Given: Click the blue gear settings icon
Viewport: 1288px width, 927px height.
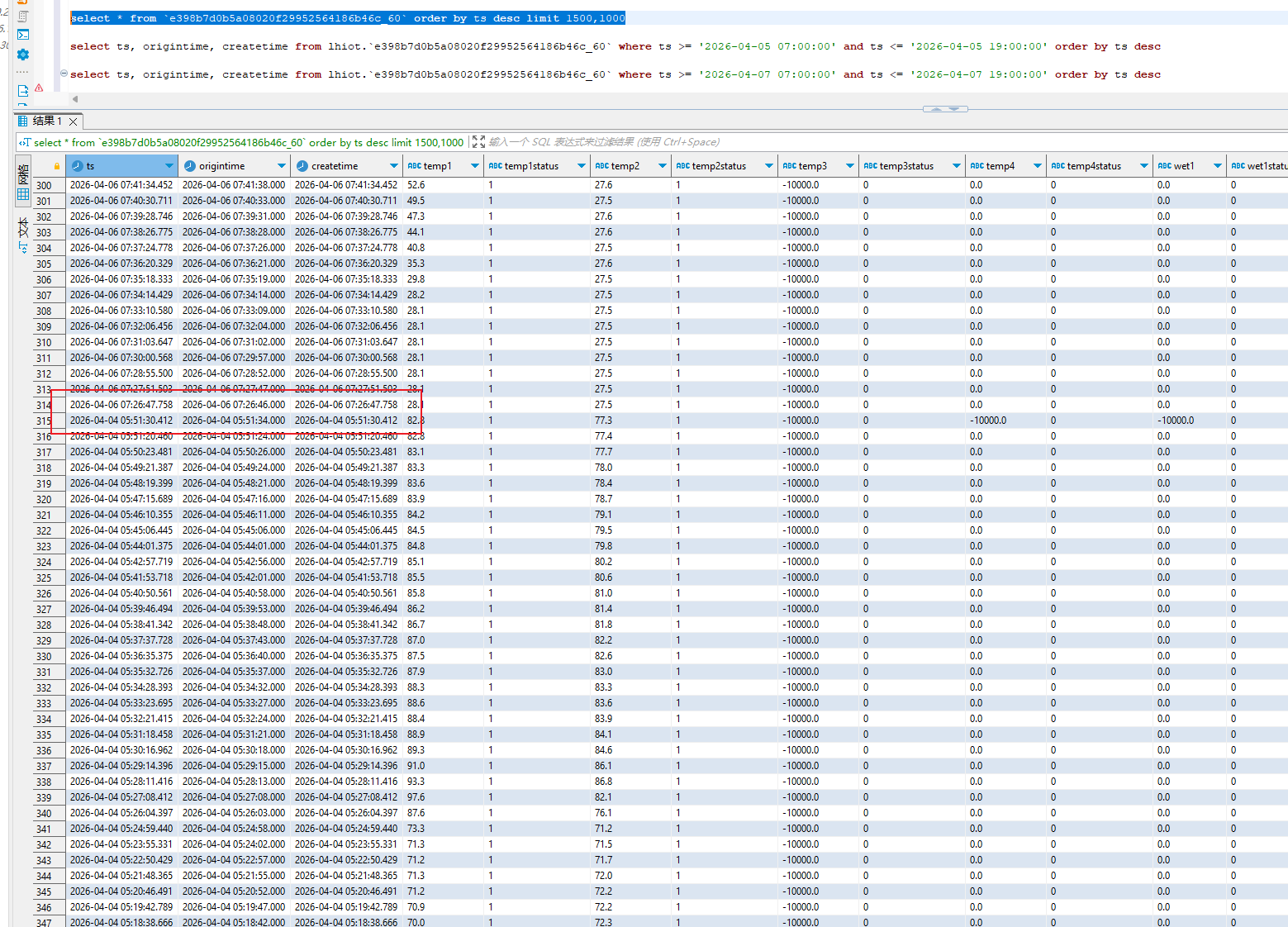Looking at the screenshot, I should (x=23, y=55).
